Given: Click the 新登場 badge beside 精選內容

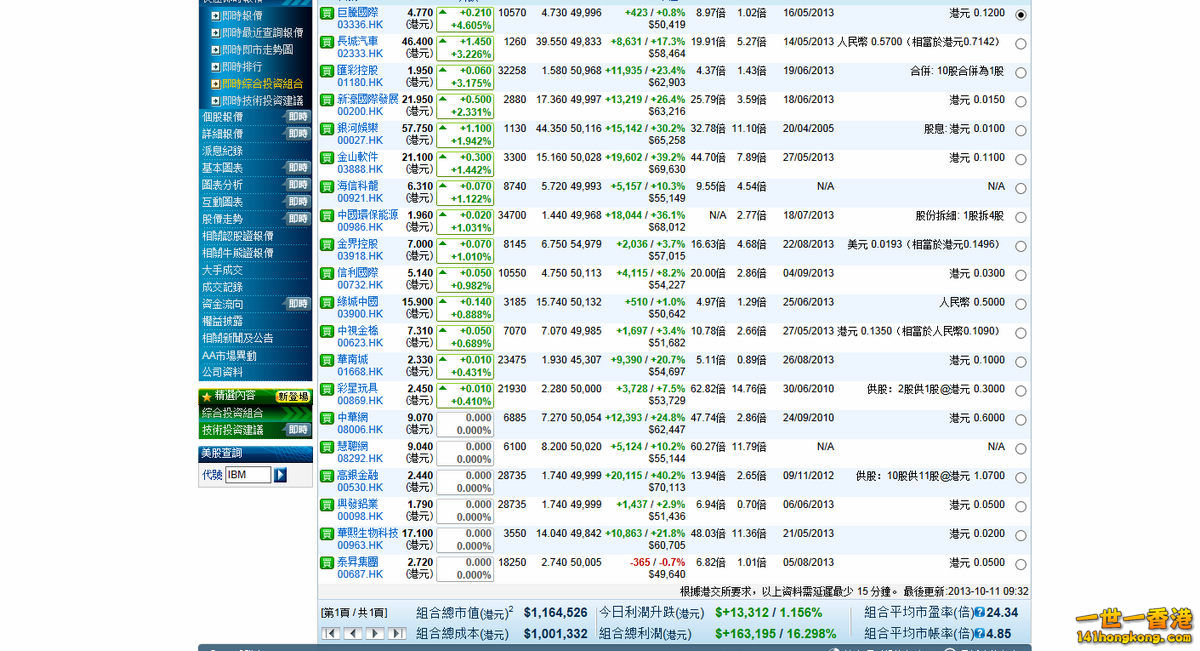Looking at the screenshot, I should coord(293,396).
